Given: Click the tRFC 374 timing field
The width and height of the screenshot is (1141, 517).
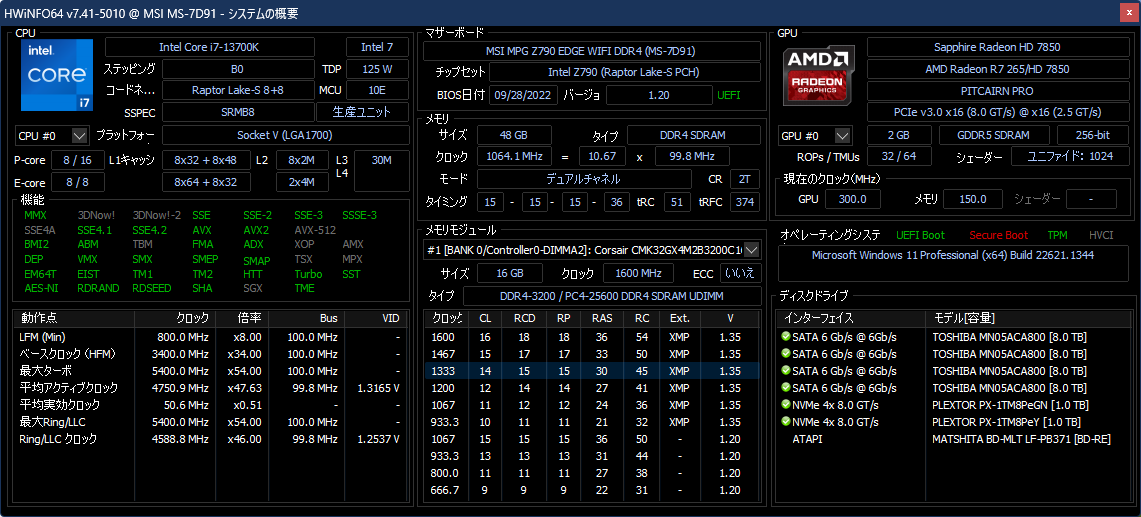Looking at the screenshot, I should 744,202.
